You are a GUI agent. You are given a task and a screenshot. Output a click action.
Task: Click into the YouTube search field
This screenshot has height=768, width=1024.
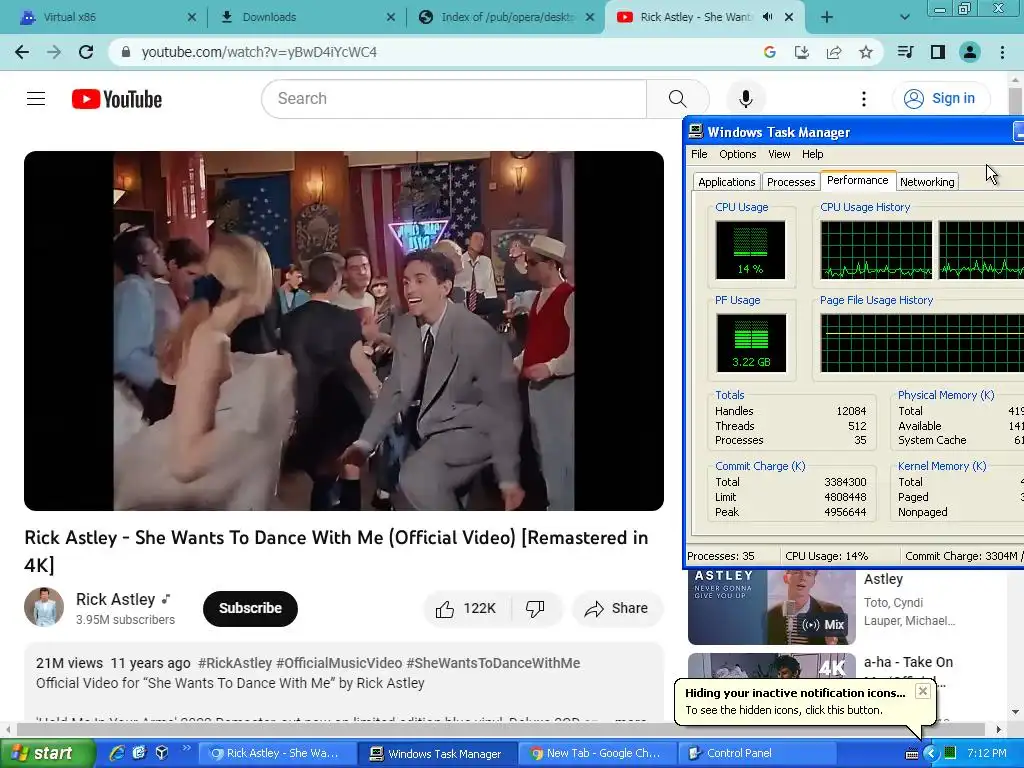point(454,99)
